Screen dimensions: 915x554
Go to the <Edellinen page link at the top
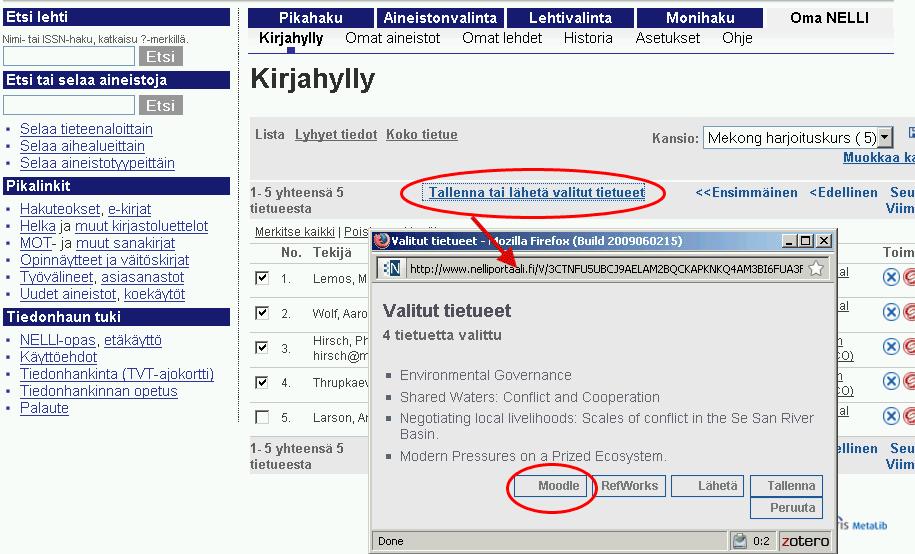pos(843,192)
